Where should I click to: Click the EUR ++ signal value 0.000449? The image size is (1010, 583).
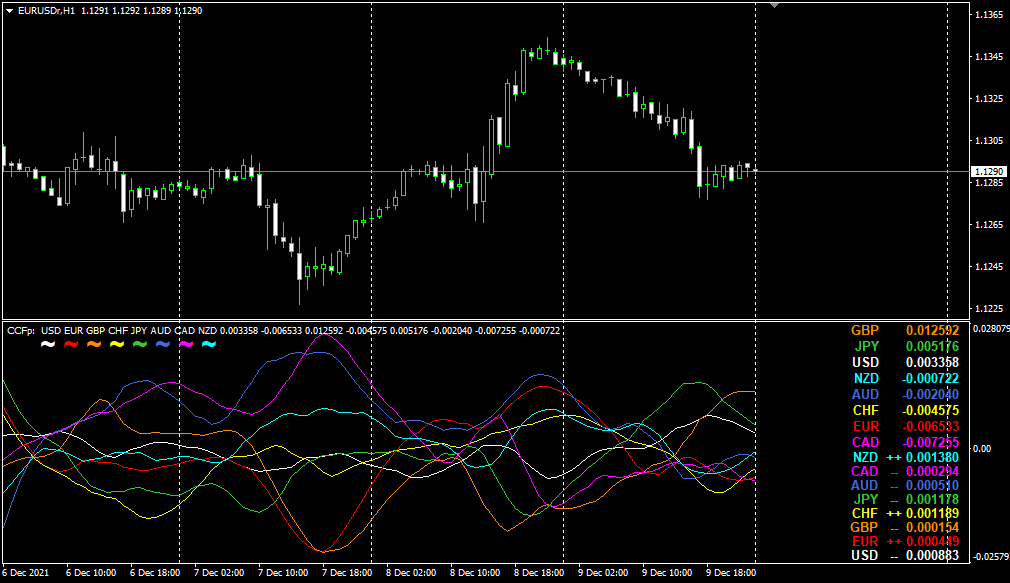point(932,541)
